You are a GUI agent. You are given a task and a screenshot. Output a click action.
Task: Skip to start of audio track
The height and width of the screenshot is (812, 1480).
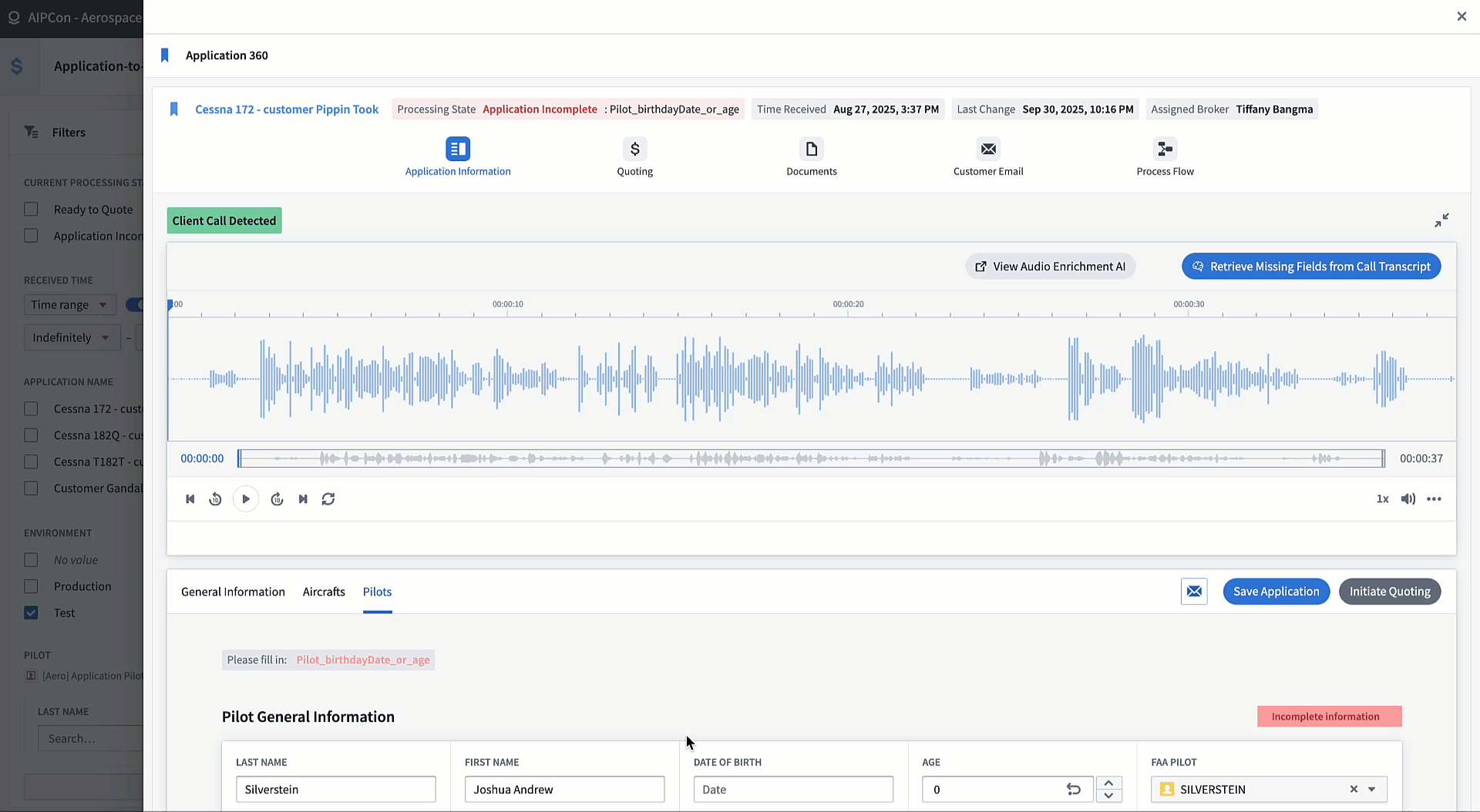pyautogui.click(x=190, y=499)
